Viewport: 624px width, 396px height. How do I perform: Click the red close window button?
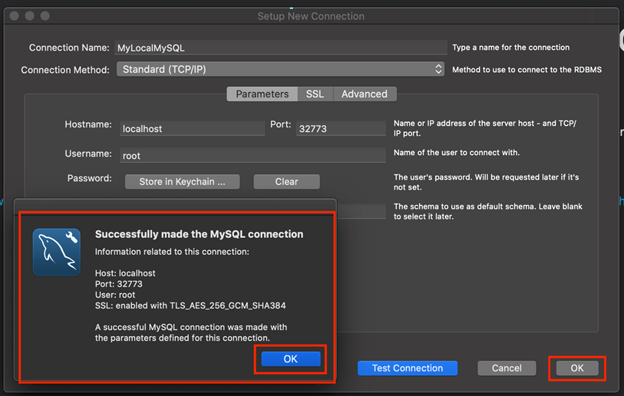point(14,16)
